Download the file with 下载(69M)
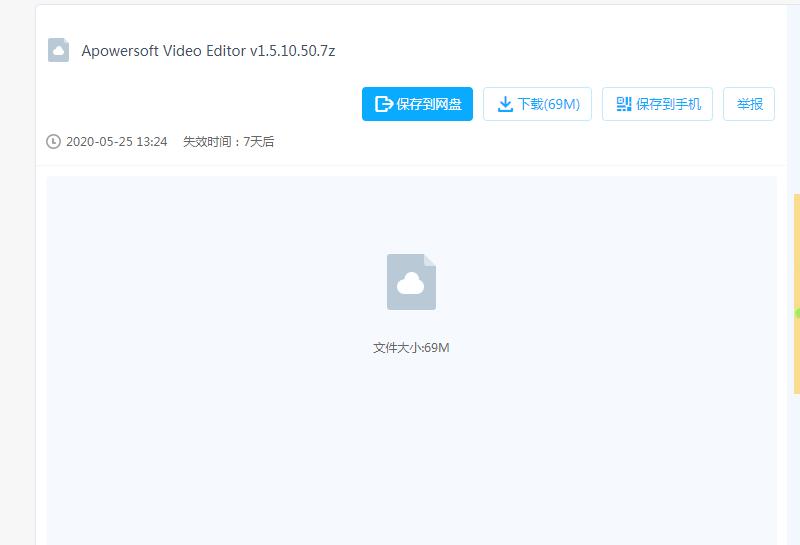This screenshot has height=545, width=800. (537, 104)
